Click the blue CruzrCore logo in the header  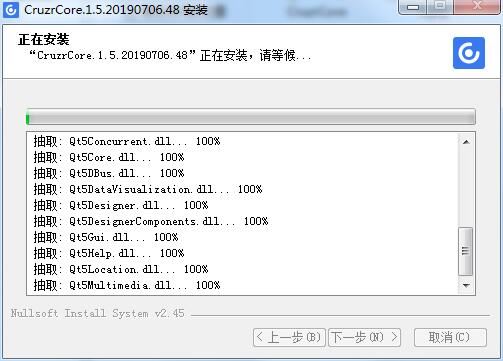click(469, 53)
